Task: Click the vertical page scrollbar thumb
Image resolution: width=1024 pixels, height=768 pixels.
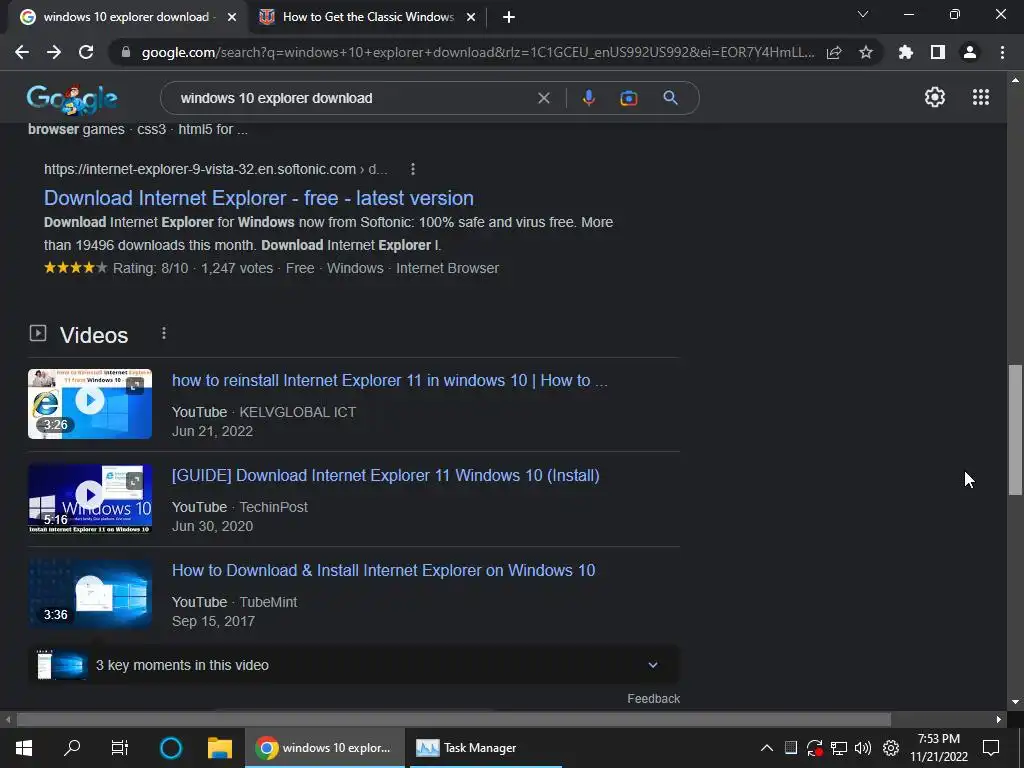Action: tap(1015, 430)
